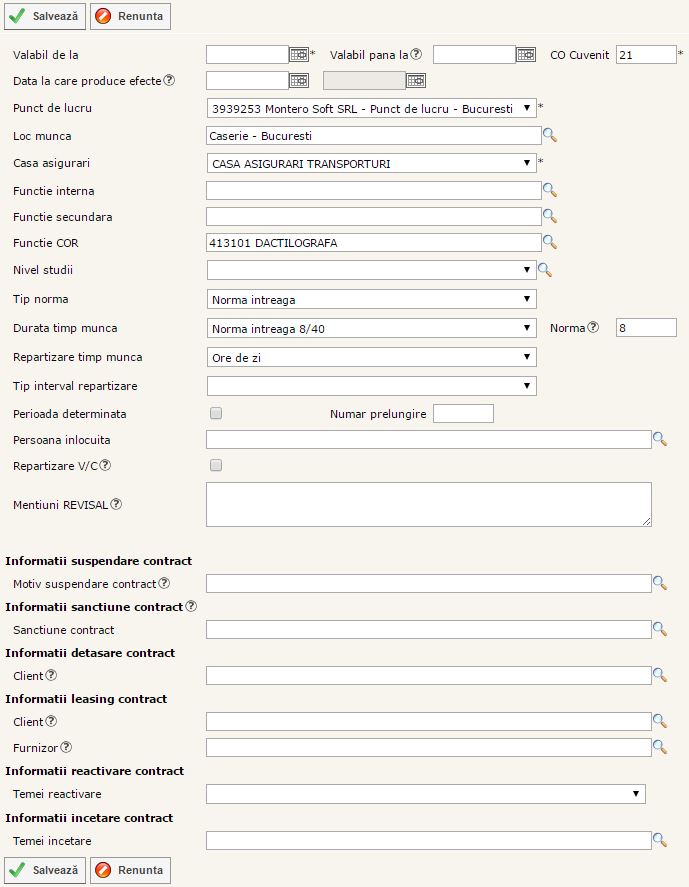Viewport: 689px width, 887px height.
Task: Enable the Perioada determinata checkbox
Action: coord(216,413)
